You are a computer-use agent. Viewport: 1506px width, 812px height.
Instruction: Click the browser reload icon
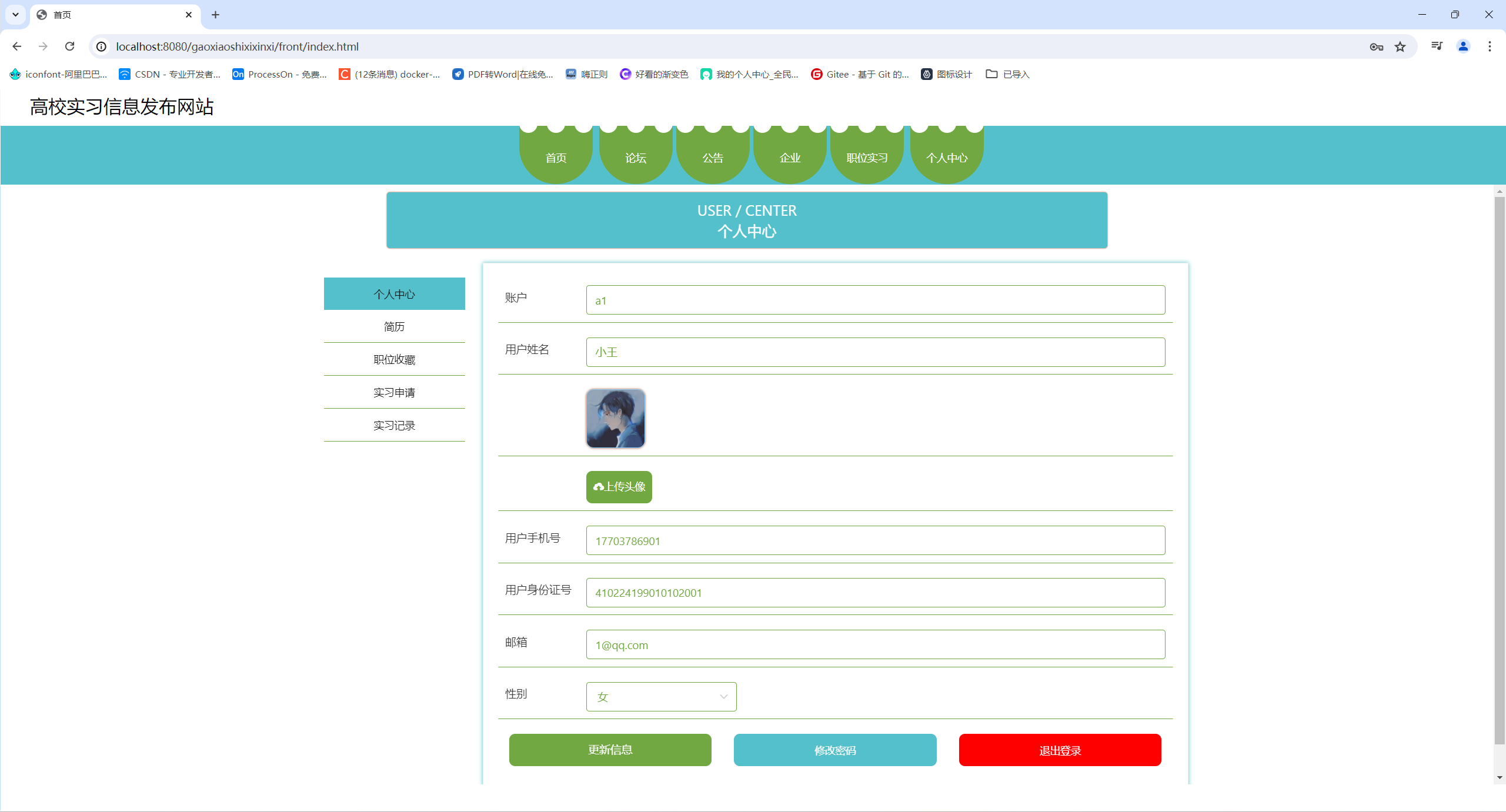(x=69, y=46)
